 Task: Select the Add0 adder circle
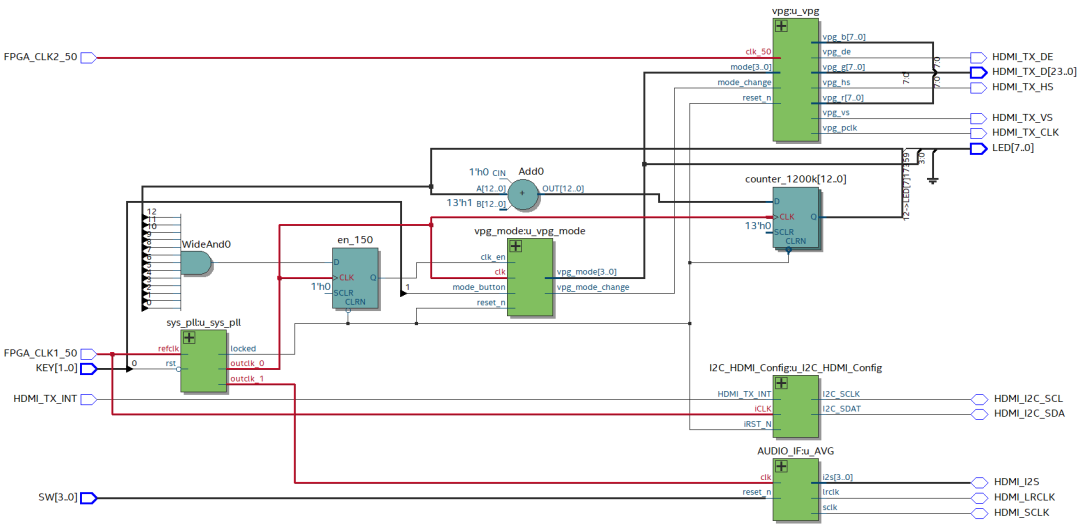click(x=522, y=193)
